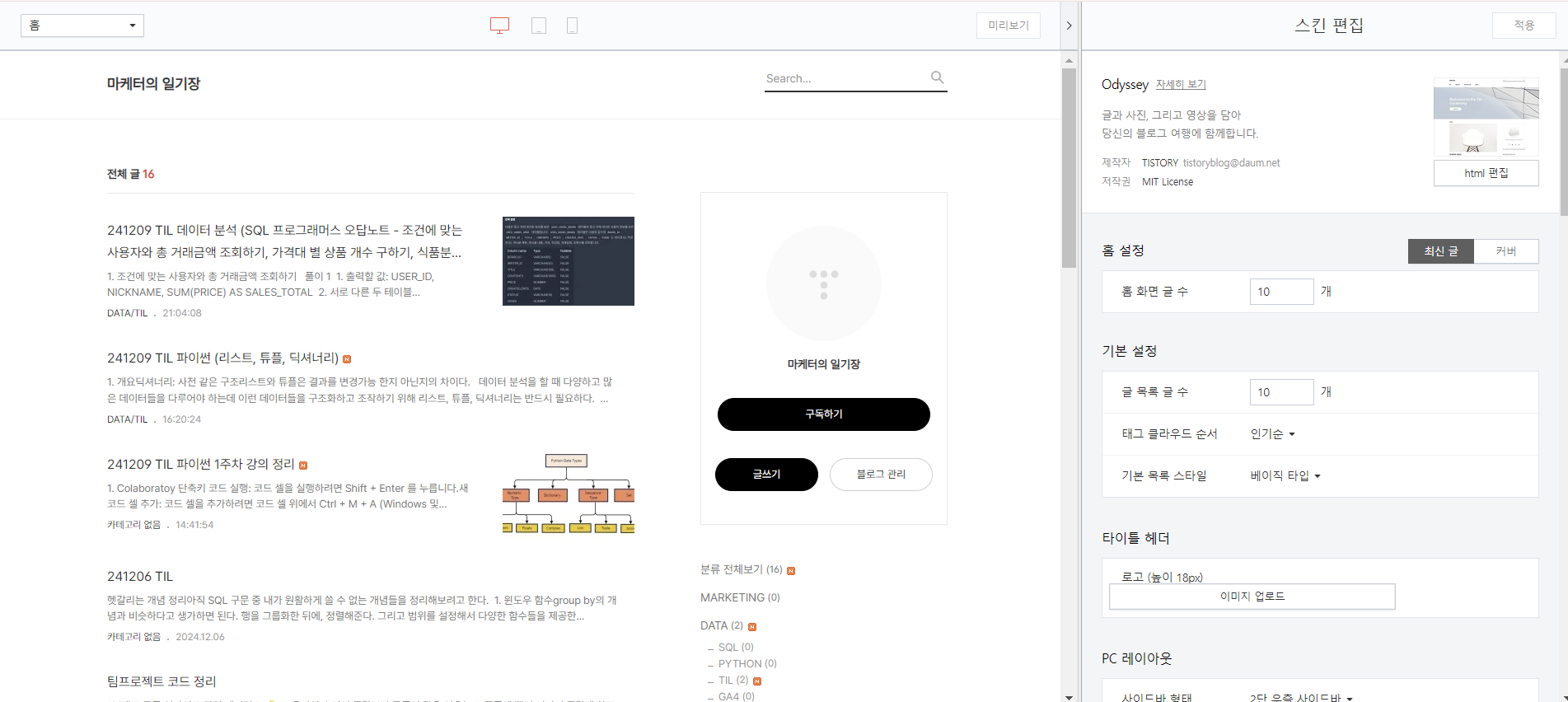The height and width of the screenshot is (702, 1568).
Task: Open post 241209 TIL 데이터 분석 SQL
Action: click(x=285, y=241)
